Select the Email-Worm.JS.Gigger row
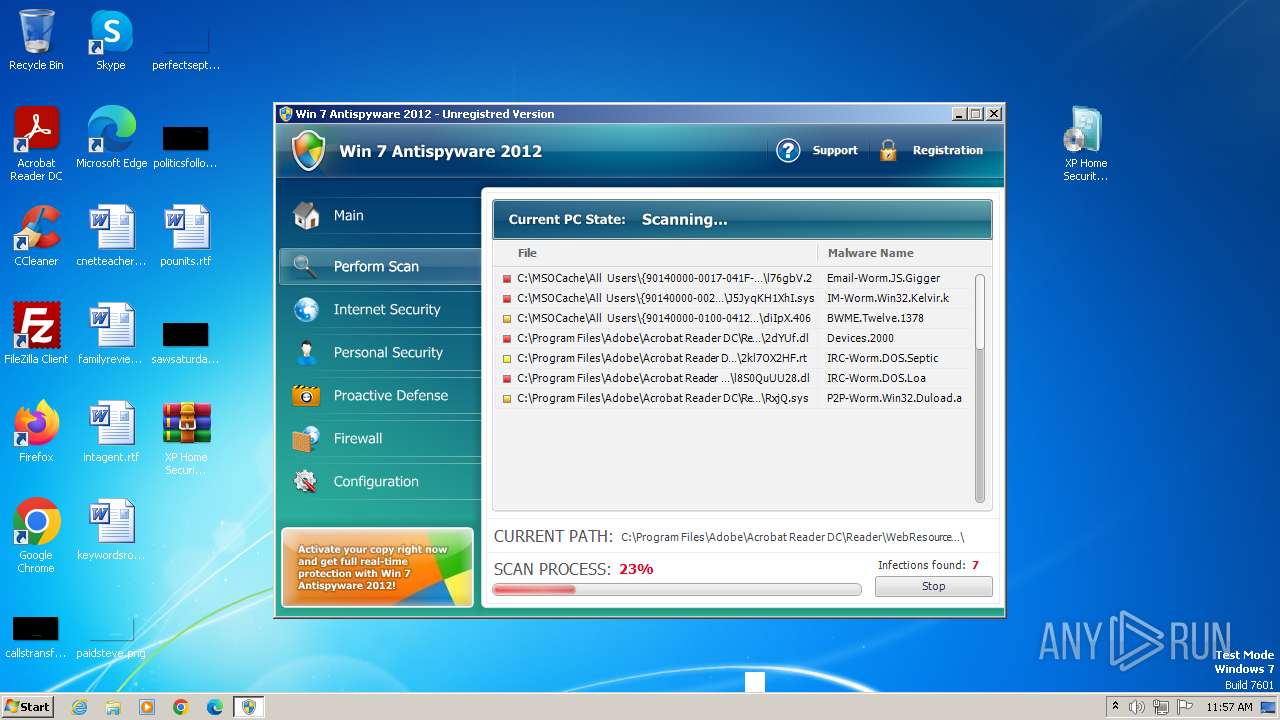This screenshot has width=1280, height=720. pyautogui.click(x=733, y=278)
